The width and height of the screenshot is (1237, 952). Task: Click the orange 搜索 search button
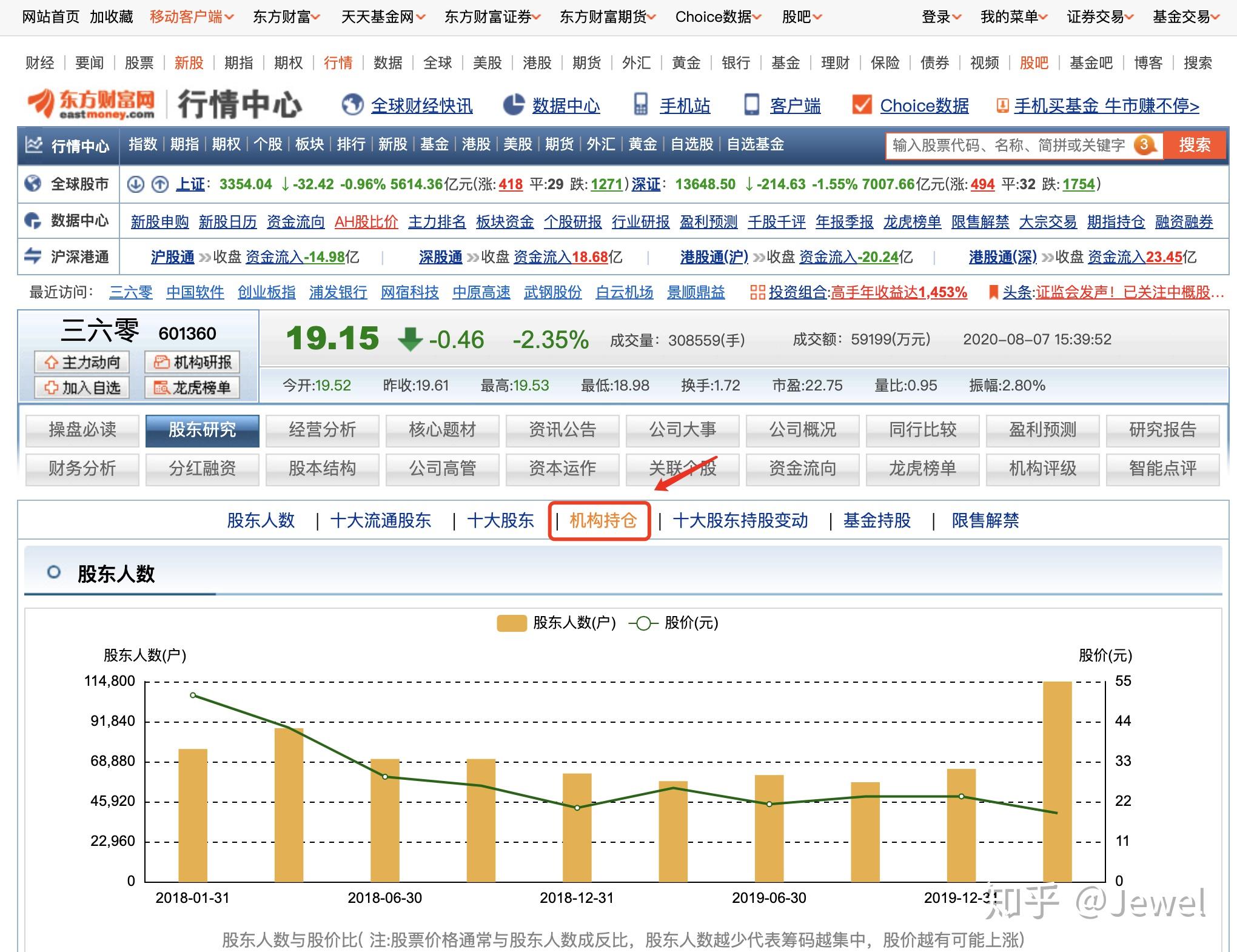pos(1195,145)
